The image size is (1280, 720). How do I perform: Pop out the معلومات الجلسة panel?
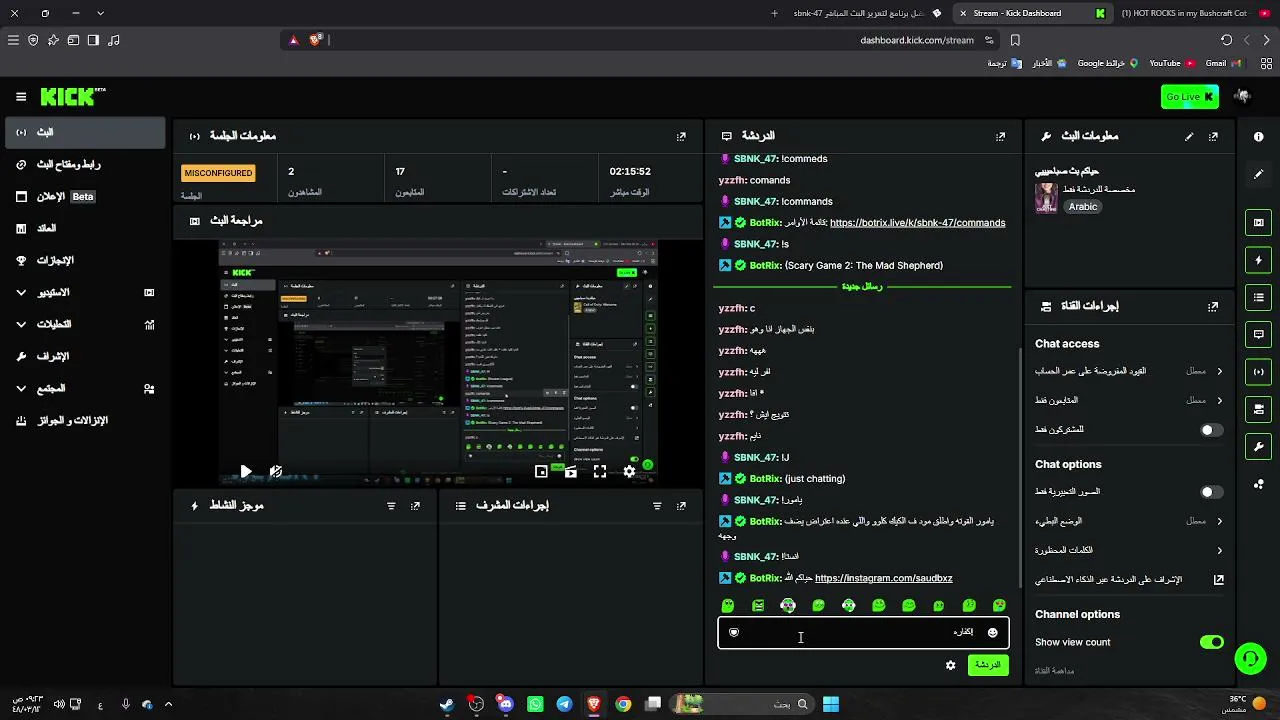coord(681,136)
